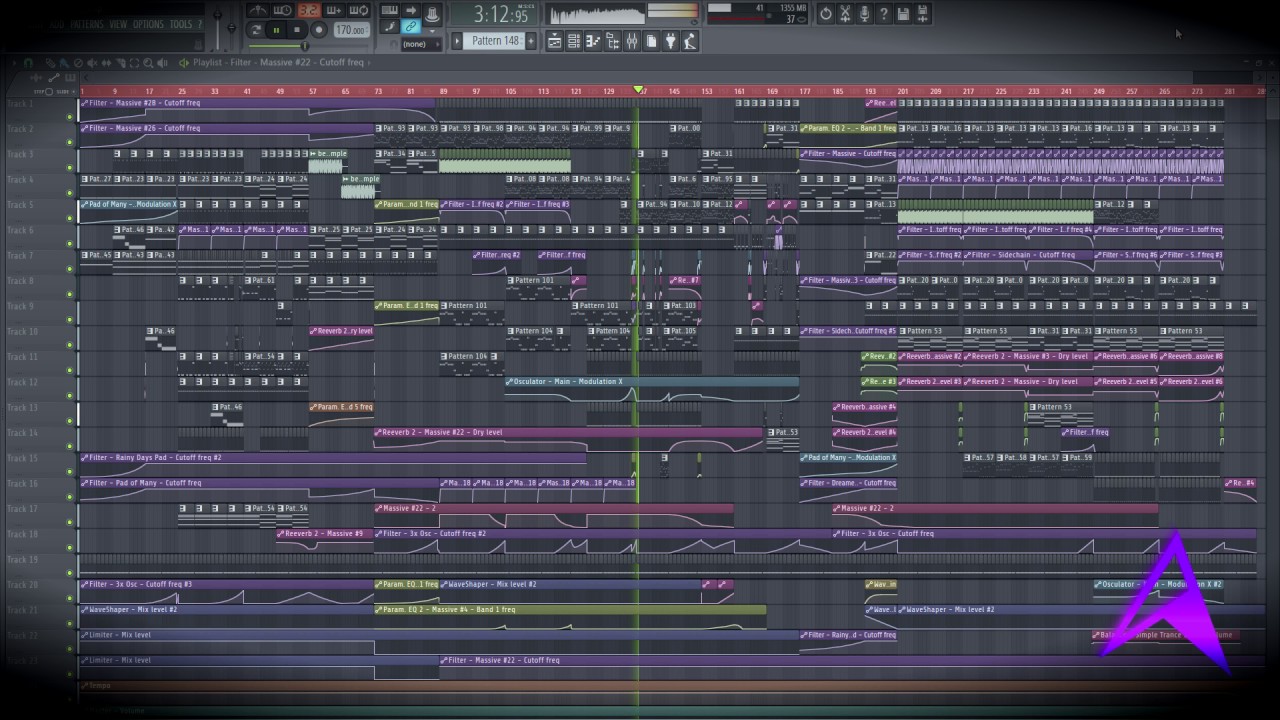The width and height of the screenshot is (1280, 720).
Task: Pause playback
Action: point(276,30)
